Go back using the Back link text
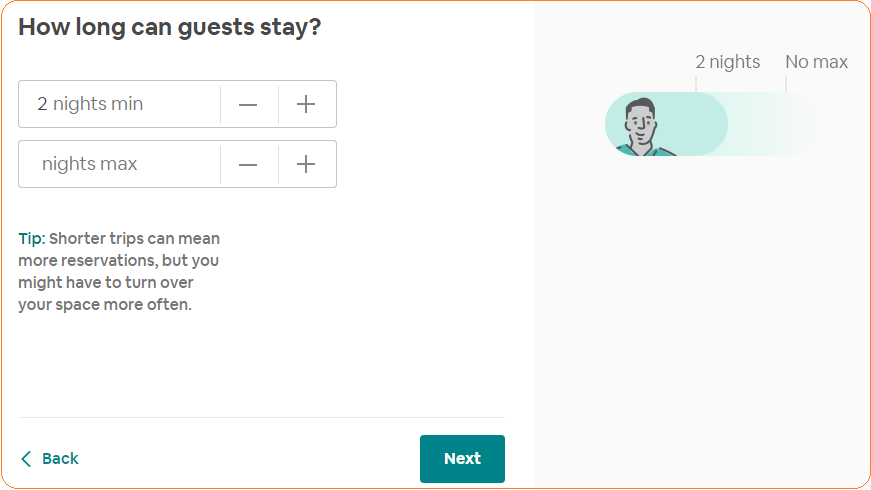 click(x=60, y=459)
